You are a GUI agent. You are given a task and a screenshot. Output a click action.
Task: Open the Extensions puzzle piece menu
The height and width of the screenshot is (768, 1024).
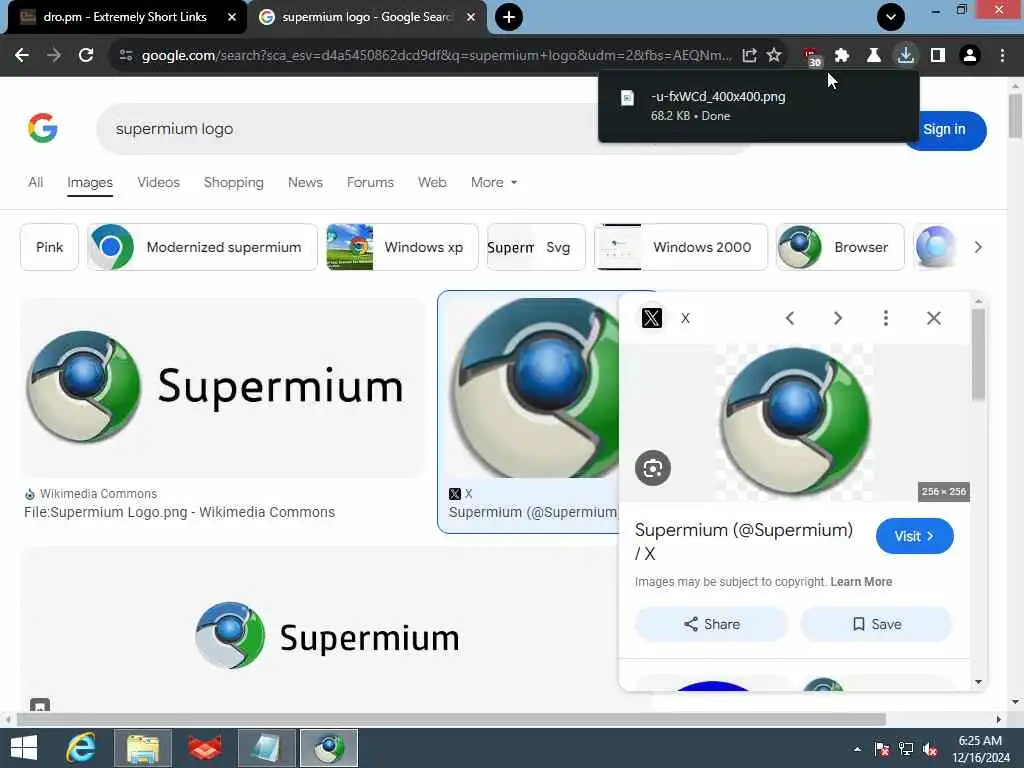coord(842,56)
